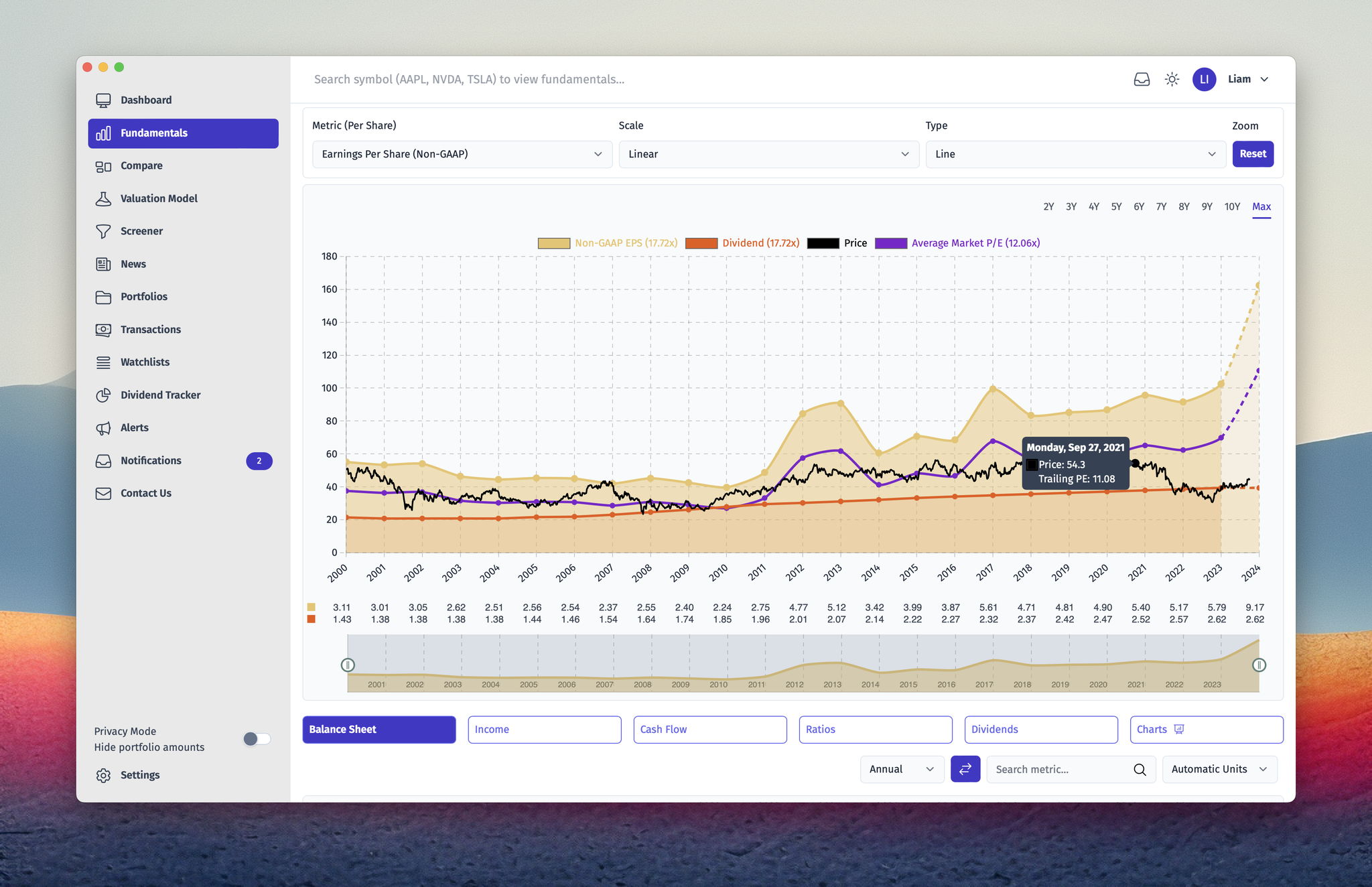Select the Cash Flow tab
This screenshot has height=887, width=1372.
710,729
